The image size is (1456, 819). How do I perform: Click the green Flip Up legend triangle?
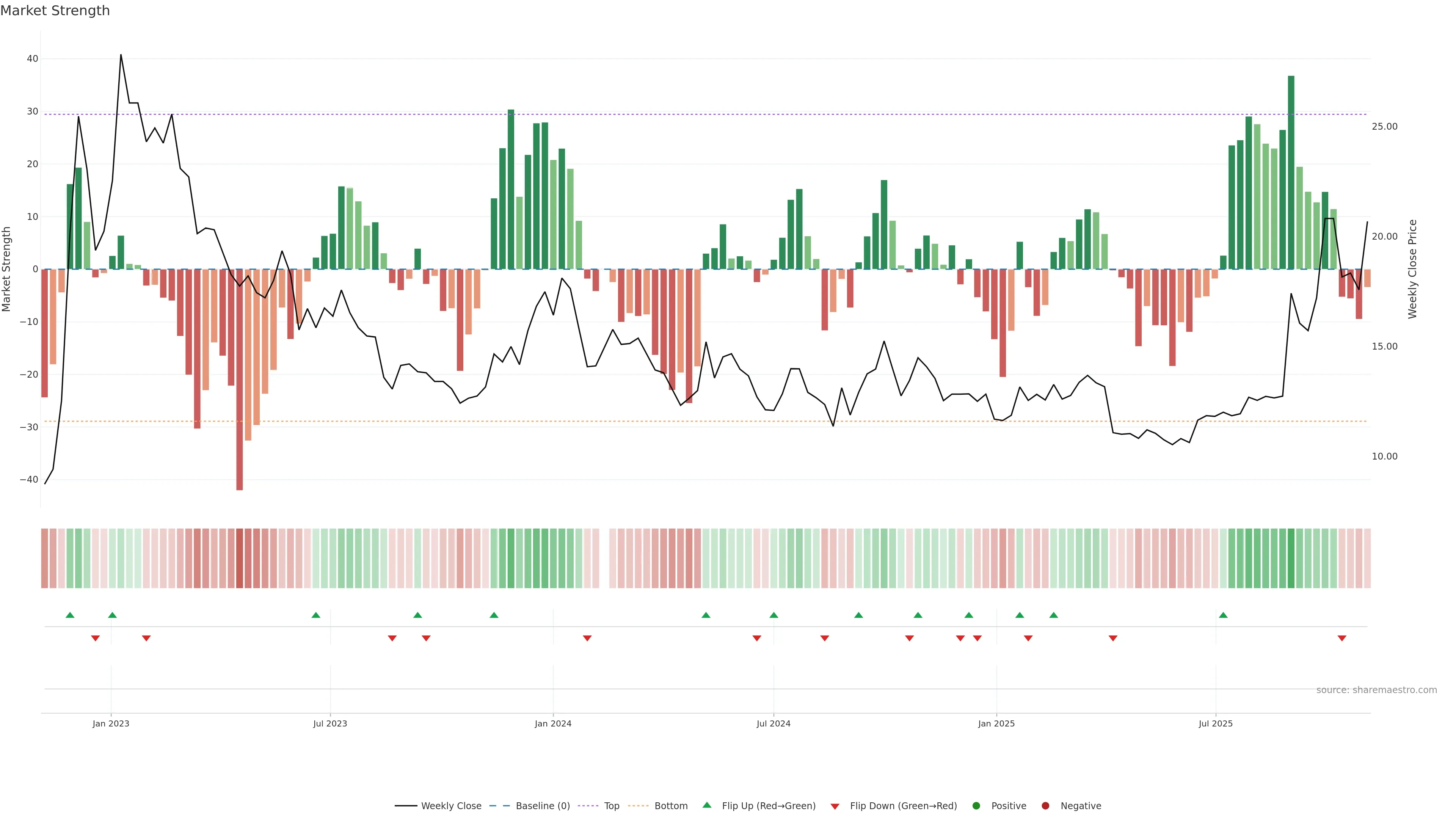point(706,805)
